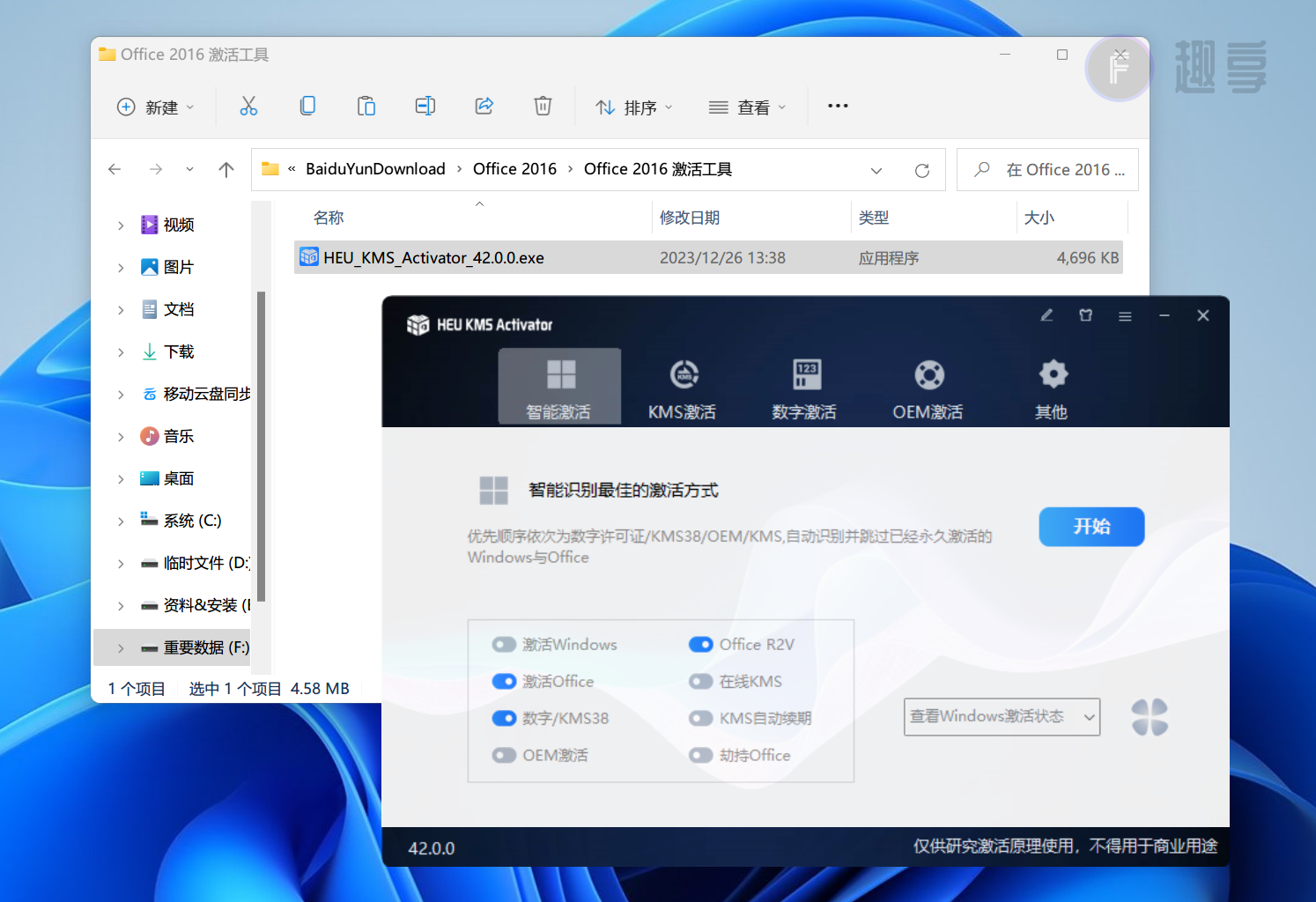
Task: Click Office 2016 in the address path
Action: click(514, 169)
